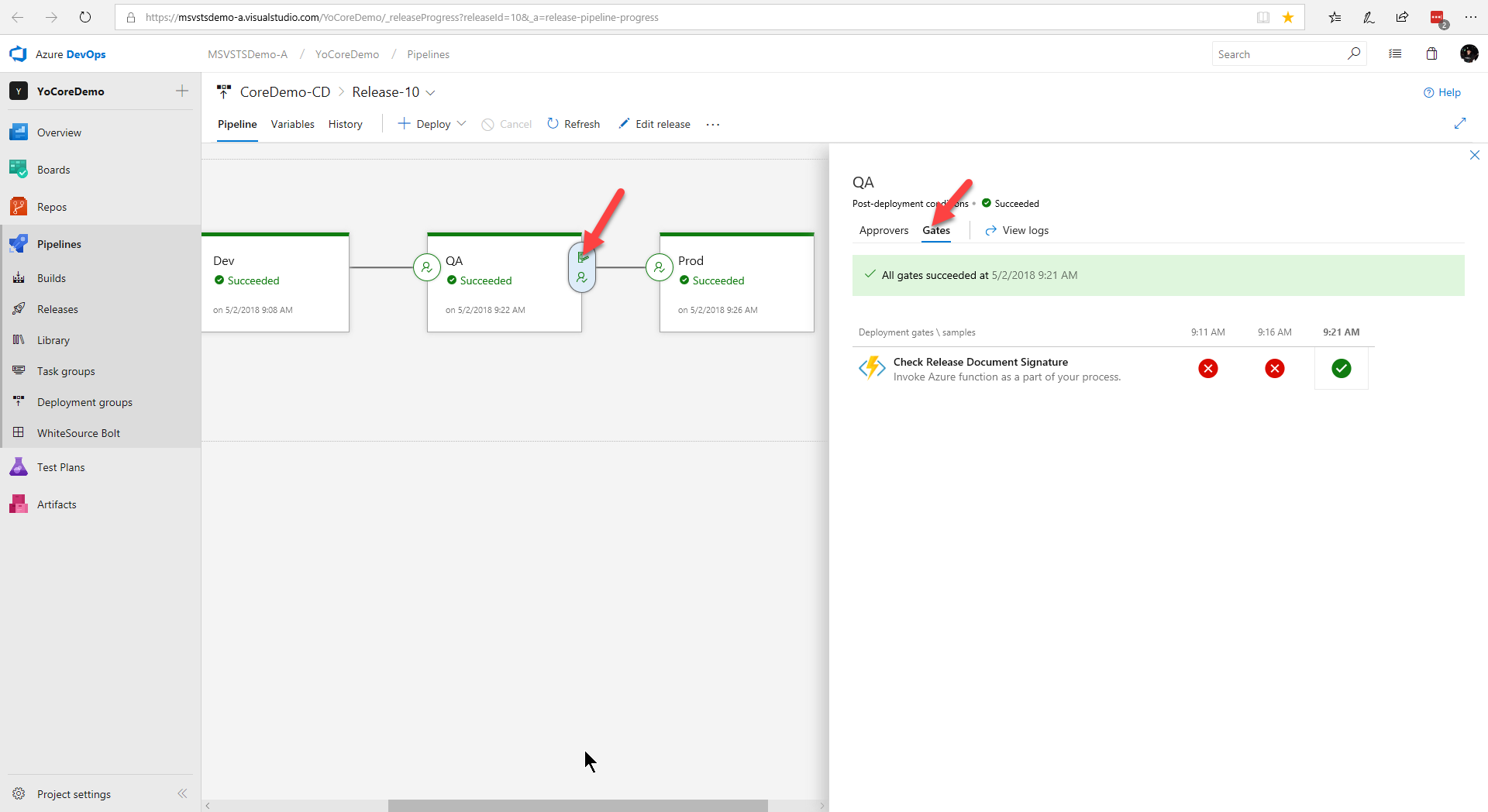Open Task groups

click(x=66, y=371)
